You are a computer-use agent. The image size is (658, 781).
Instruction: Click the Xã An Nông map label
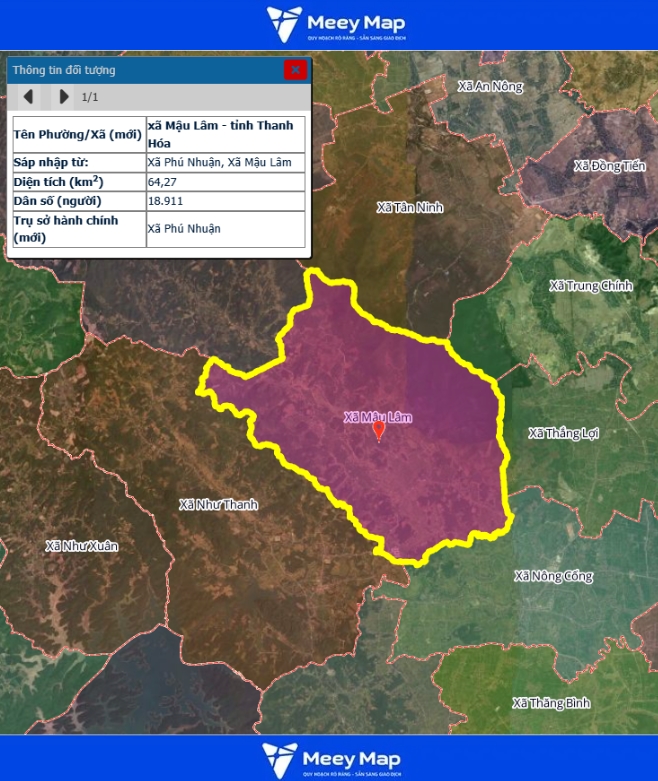pos(490,87)
